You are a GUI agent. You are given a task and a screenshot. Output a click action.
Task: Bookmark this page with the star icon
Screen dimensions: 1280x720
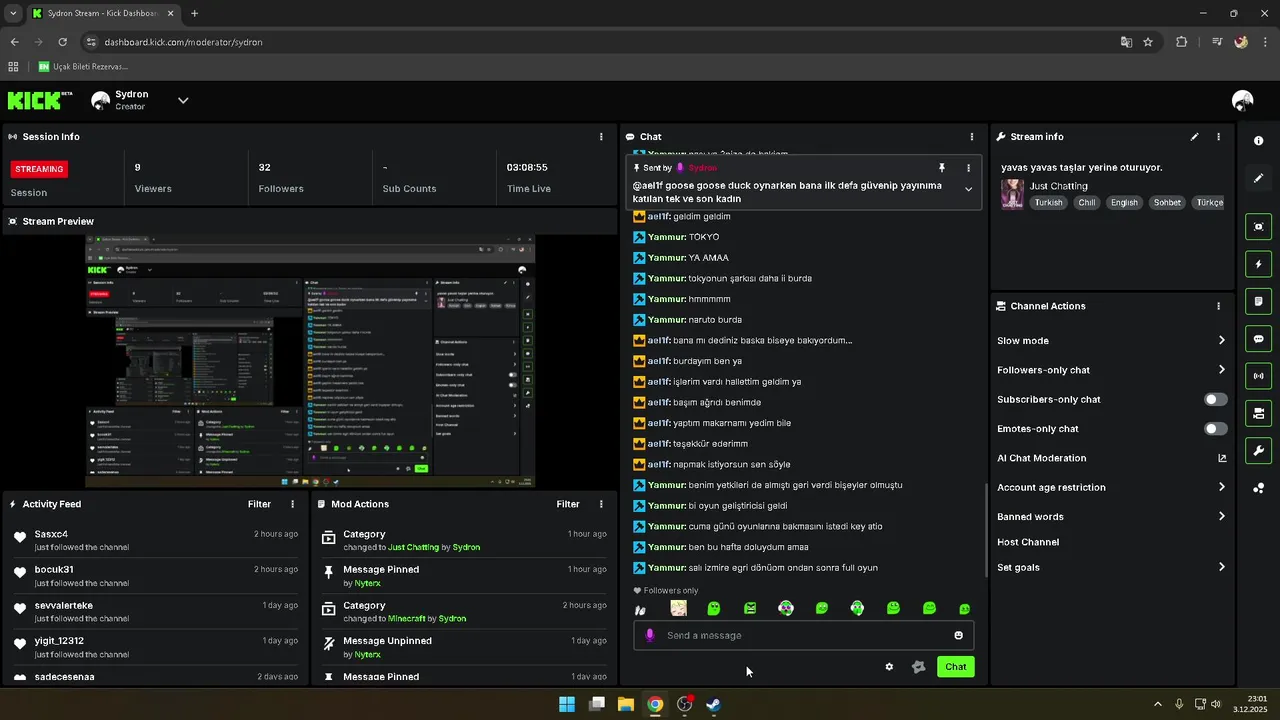(1148, 42)
